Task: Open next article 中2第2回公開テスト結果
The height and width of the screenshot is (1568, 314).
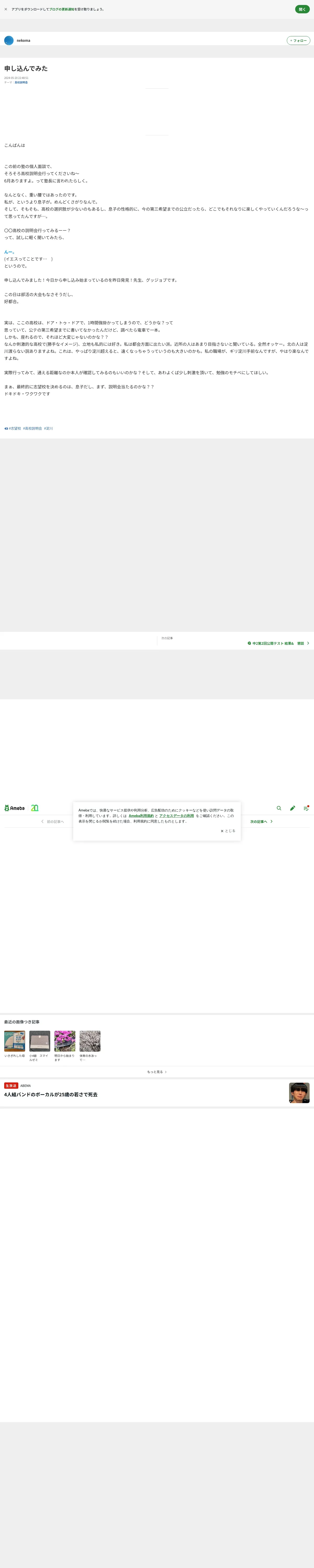Action: tap(278, 643)
